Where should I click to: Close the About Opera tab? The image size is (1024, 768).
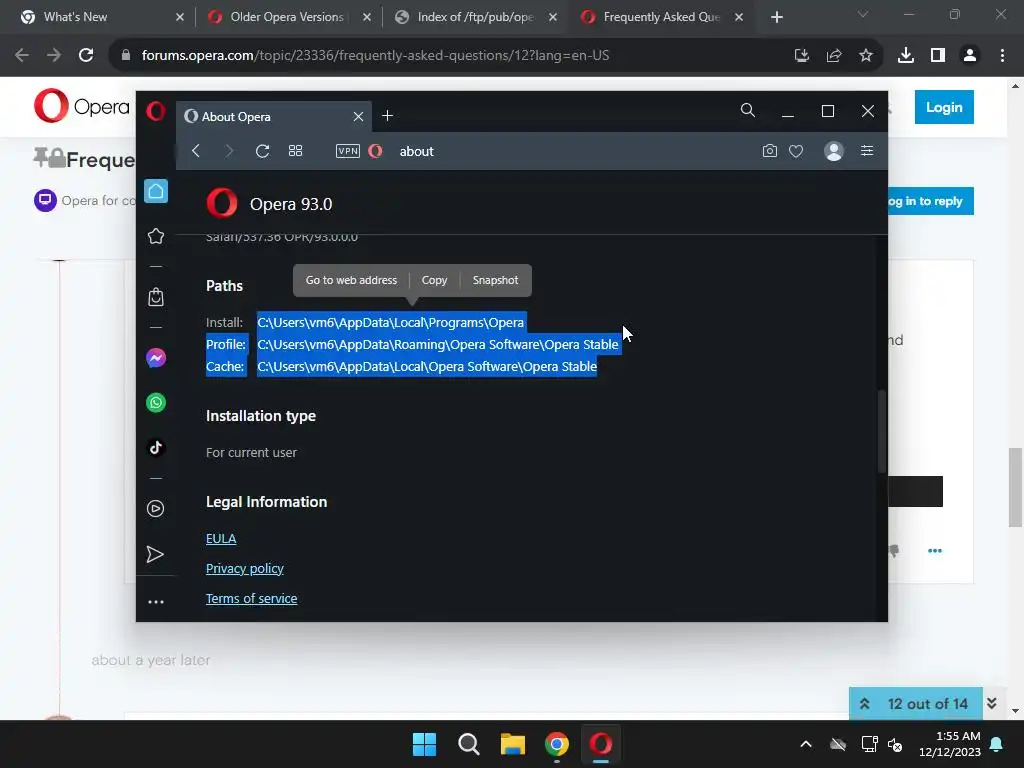(x=358, y=116)
